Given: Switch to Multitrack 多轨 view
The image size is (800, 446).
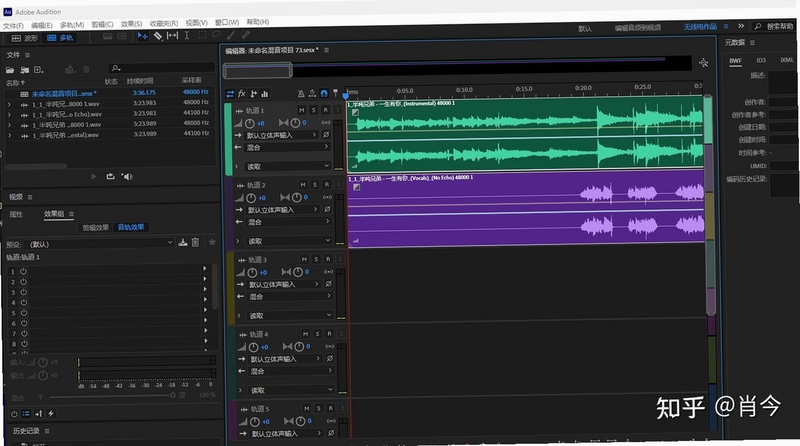Looking at the screenshot, I should click(60, 38).
